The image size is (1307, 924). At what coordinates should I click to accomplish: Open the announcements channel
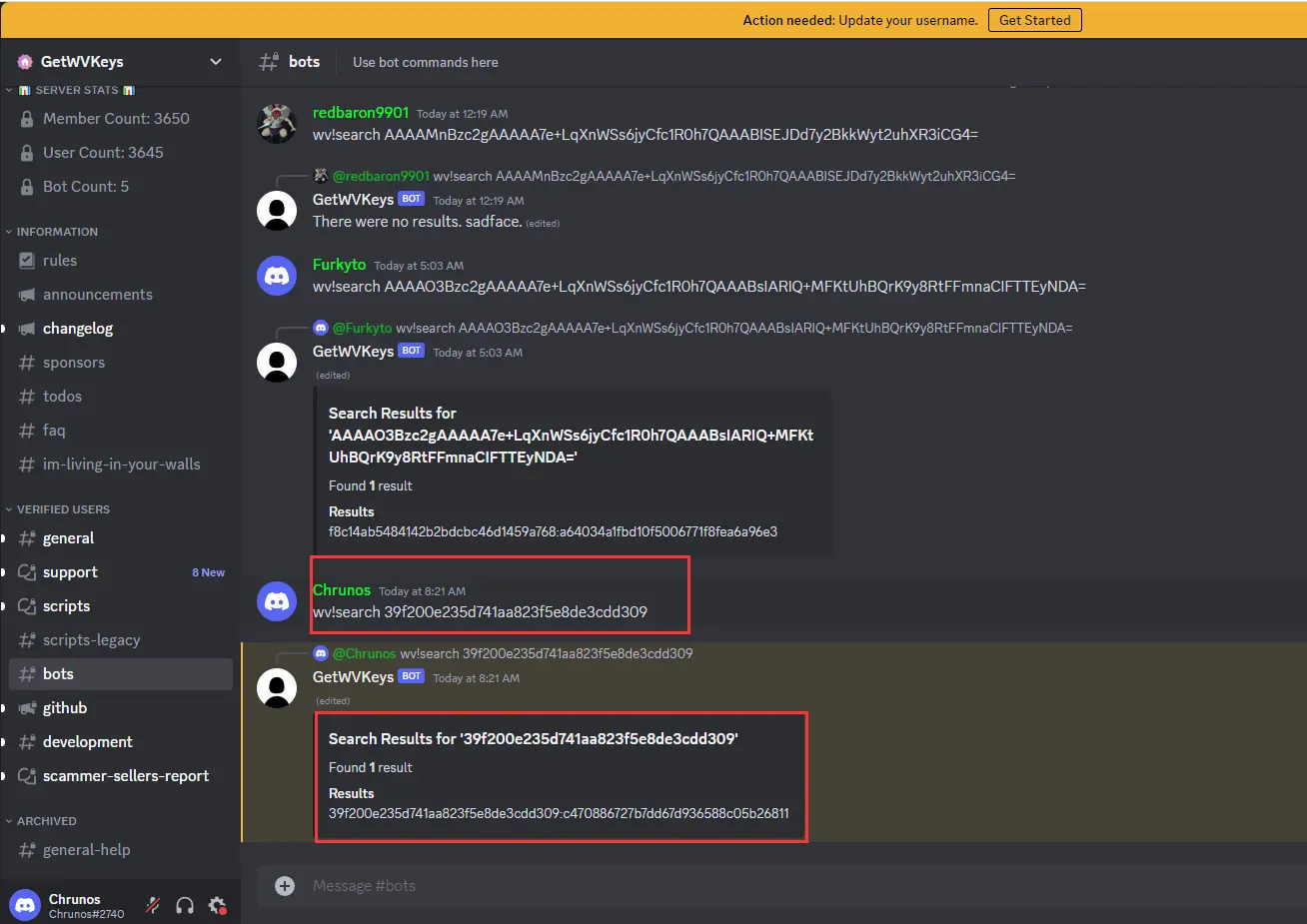97,295
